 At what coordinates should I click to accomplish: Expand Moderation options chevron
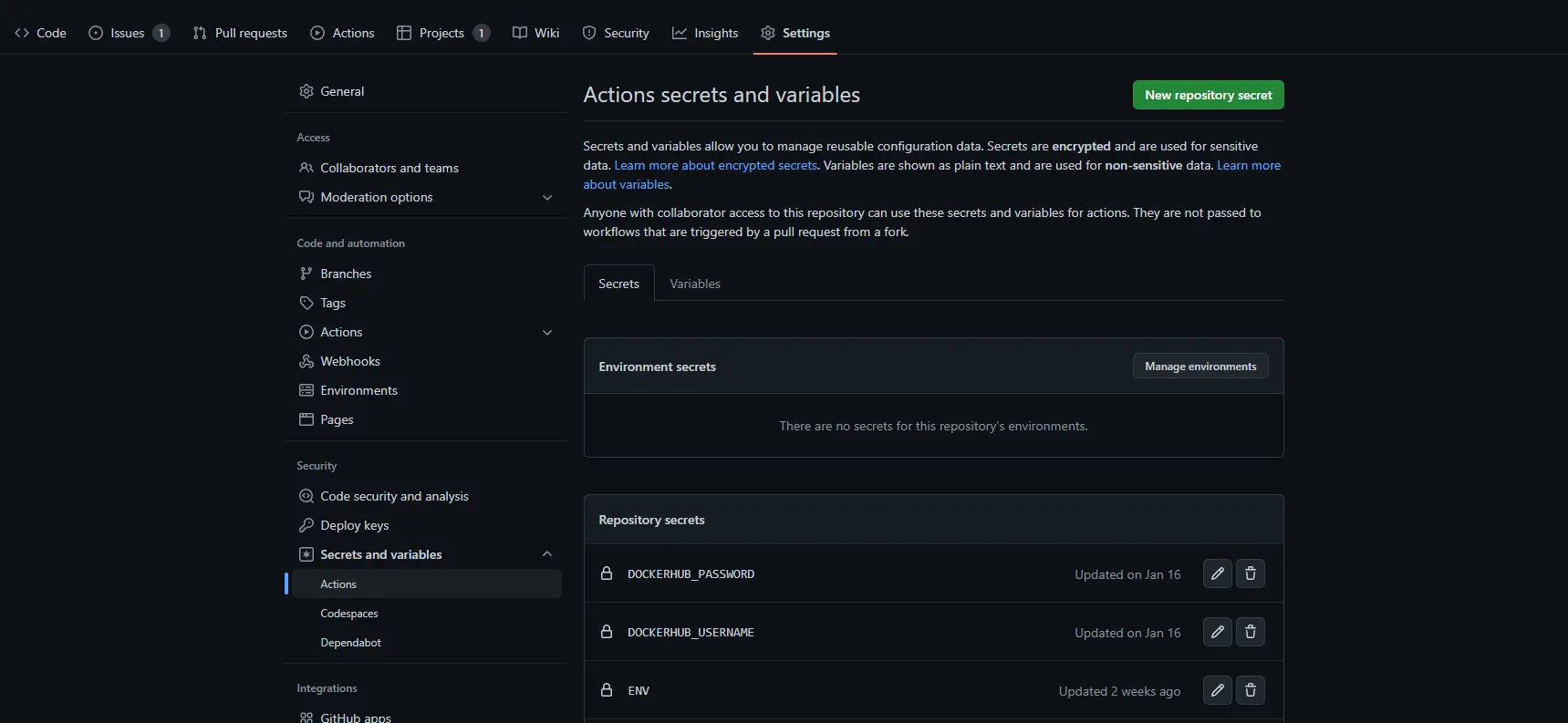pyautogui.click(x=547, y=197)
